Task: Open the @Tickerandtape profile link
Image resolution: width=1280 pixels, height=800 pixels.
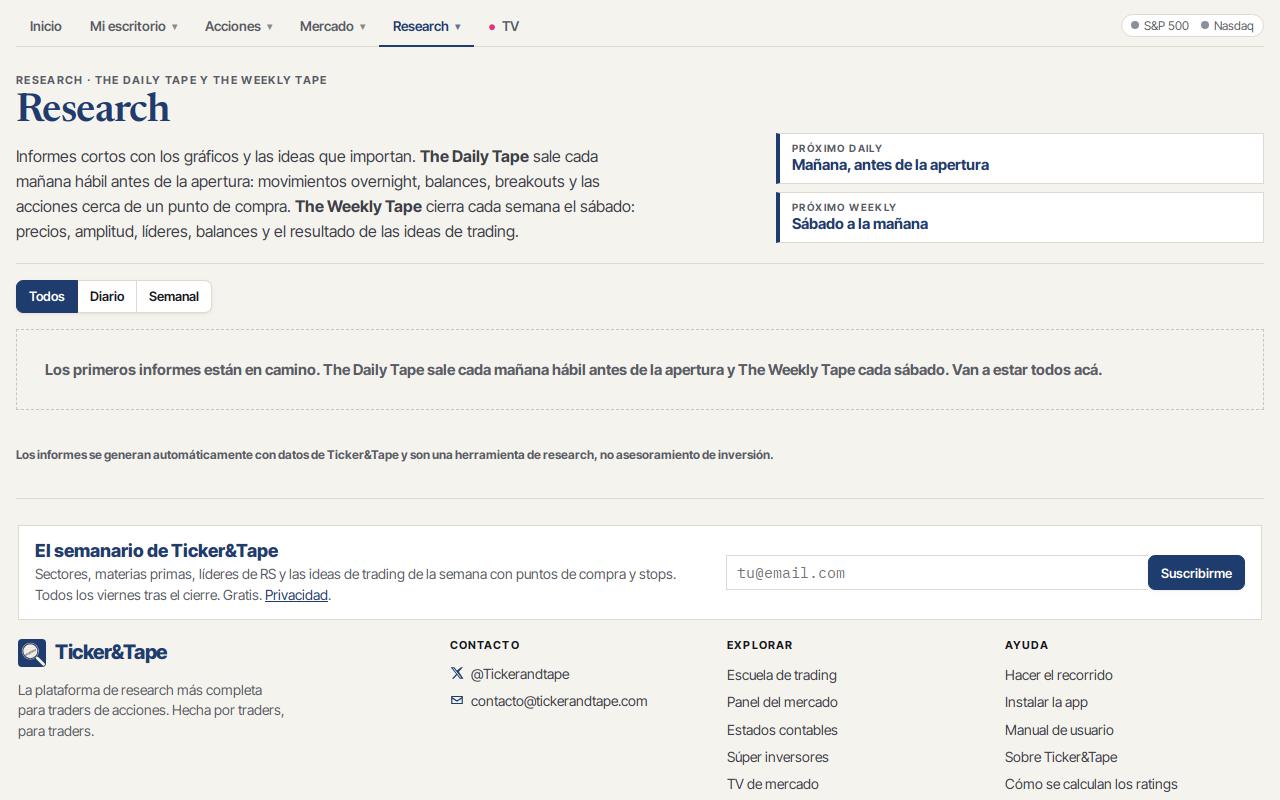Action: click(x=520, y=674)
